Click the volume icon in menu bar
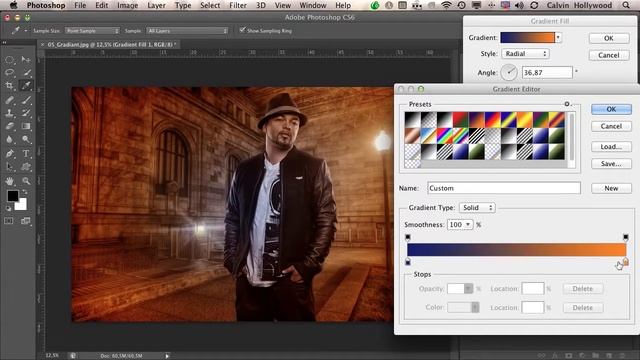The height and width of the screenshot is (360, 640). click(519, 5)
